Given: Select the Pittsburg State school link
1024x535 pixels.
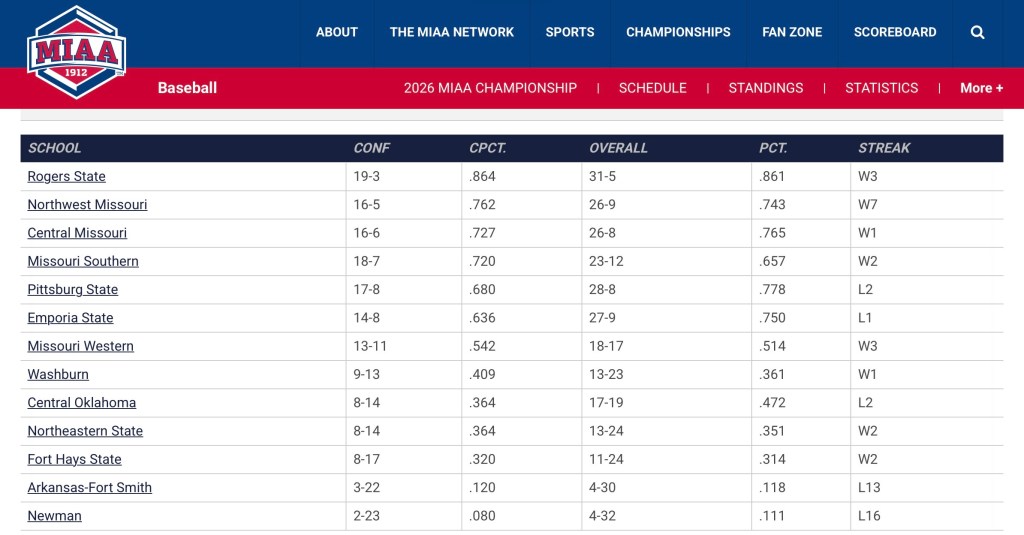Looking at the screenshot, I should pos(73,290).
